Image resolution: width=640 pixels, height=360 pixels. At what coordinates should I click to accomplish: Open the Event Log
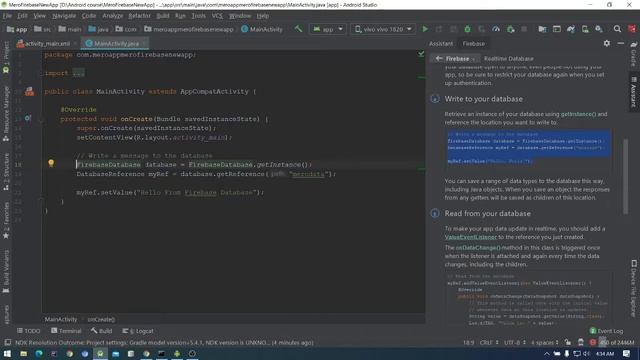click(607, 331)
